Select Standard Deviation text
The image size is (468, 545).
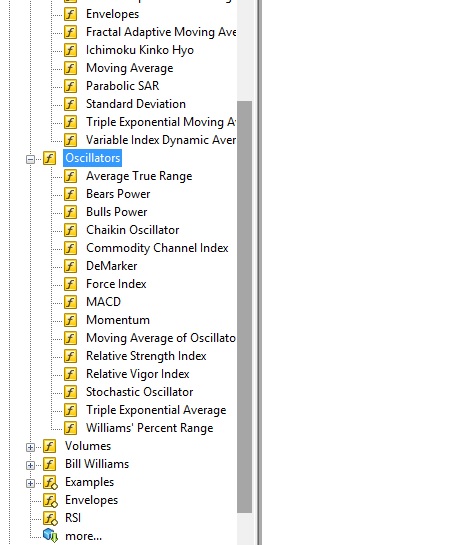(136, 104)
